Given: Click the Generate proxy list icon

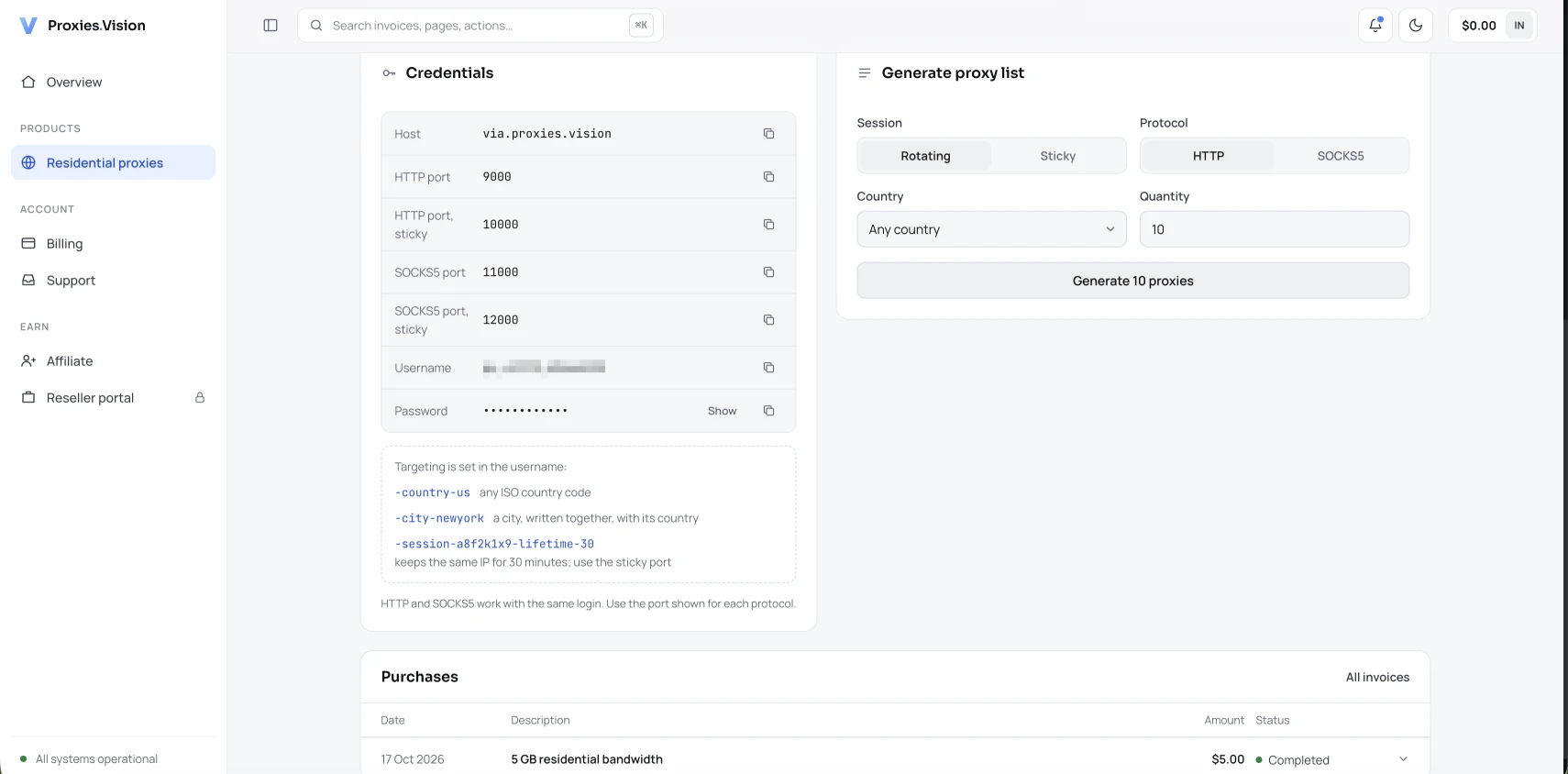Looking at the screenshot, I should coord(864,72).
